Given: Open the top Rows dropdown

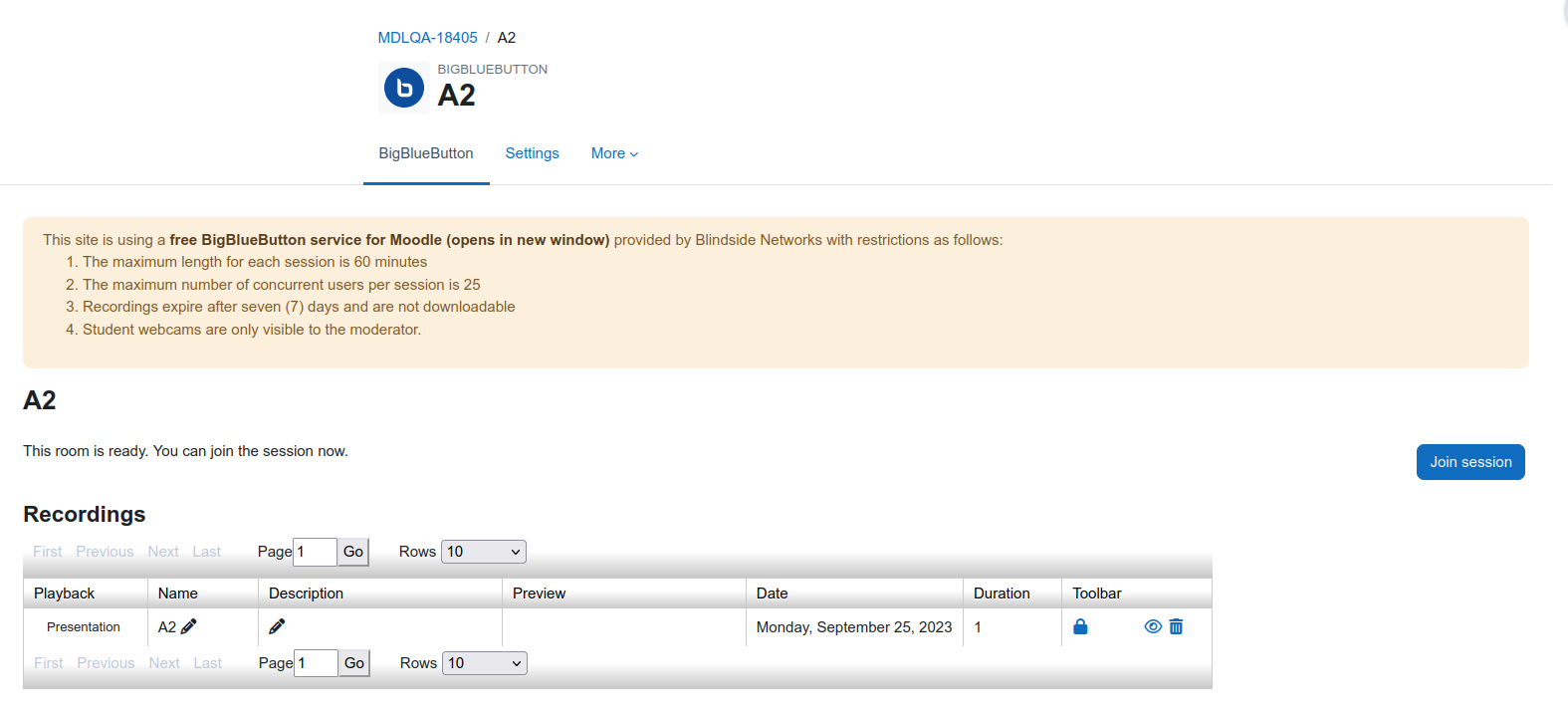Looking at the screenshot, I should click(483, 552).
